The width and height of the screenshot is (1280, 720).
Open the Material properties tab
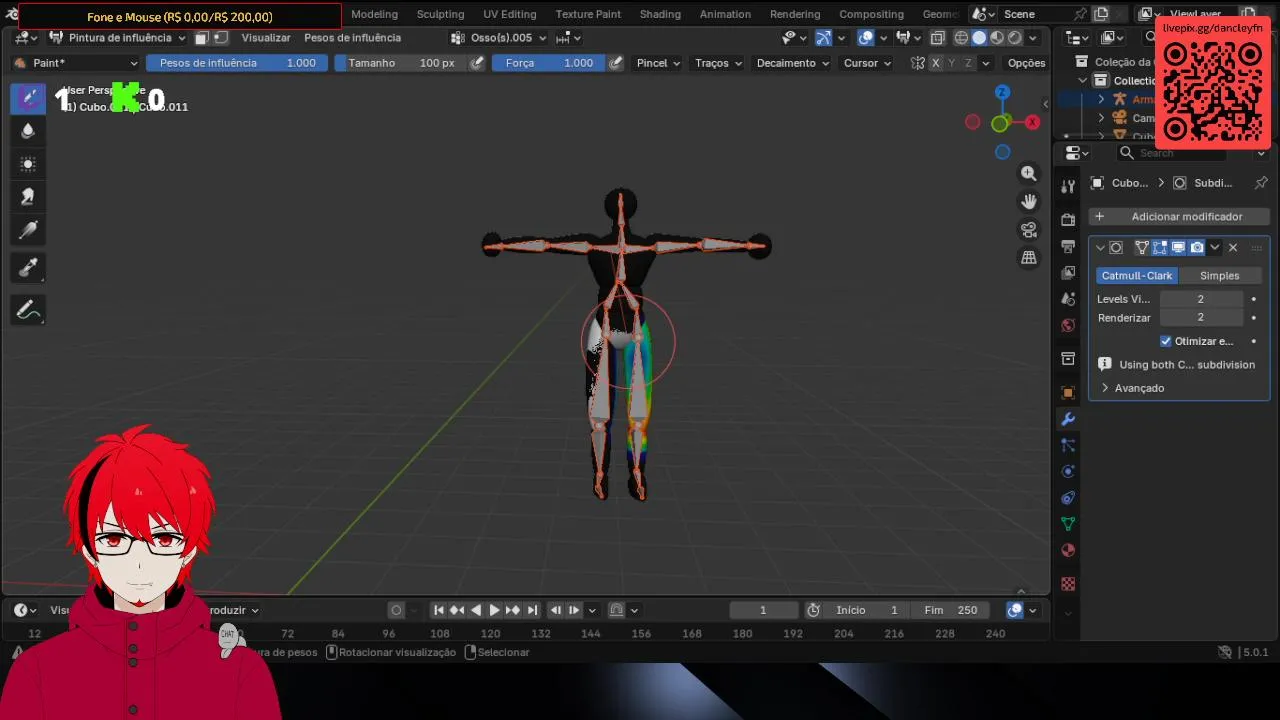1068,550
